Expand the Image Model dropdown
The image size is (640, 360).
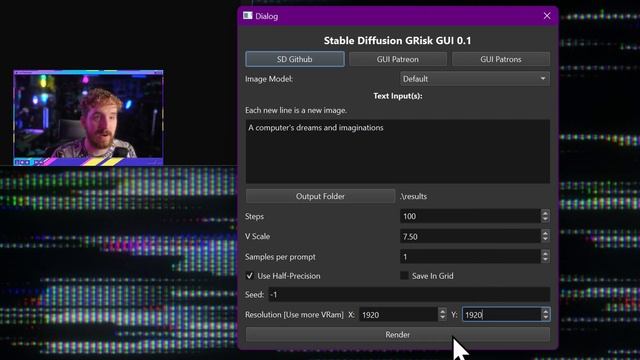point(475,79)
